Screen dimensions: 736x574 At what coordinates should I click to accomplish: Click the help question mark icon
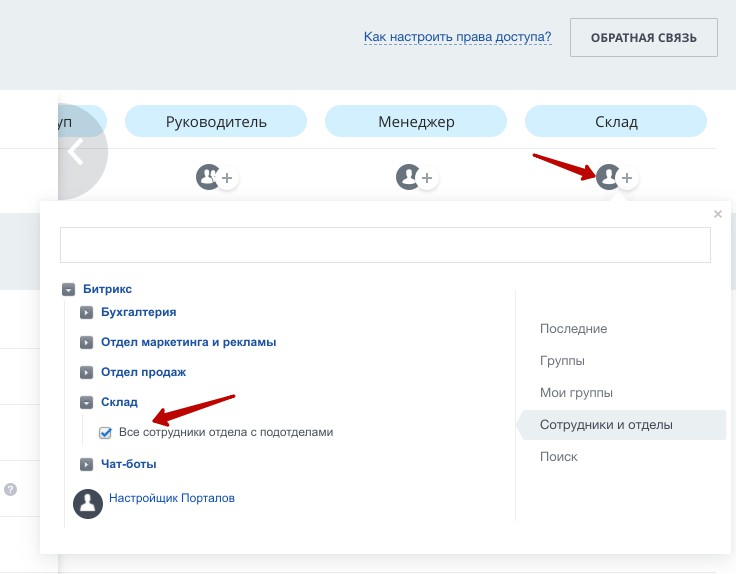coord(11,489)
